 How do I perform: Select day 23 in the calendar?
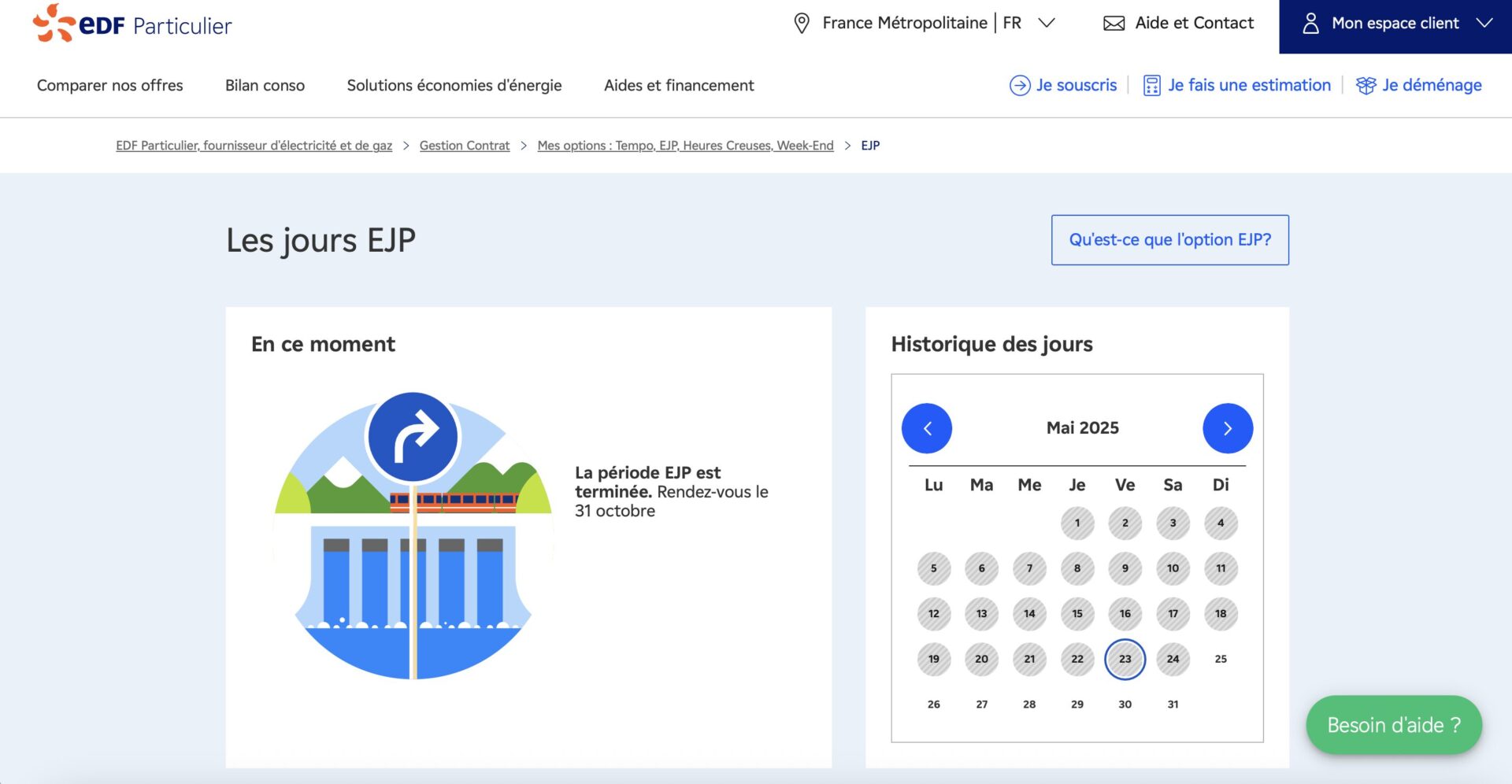(1125, 659)
